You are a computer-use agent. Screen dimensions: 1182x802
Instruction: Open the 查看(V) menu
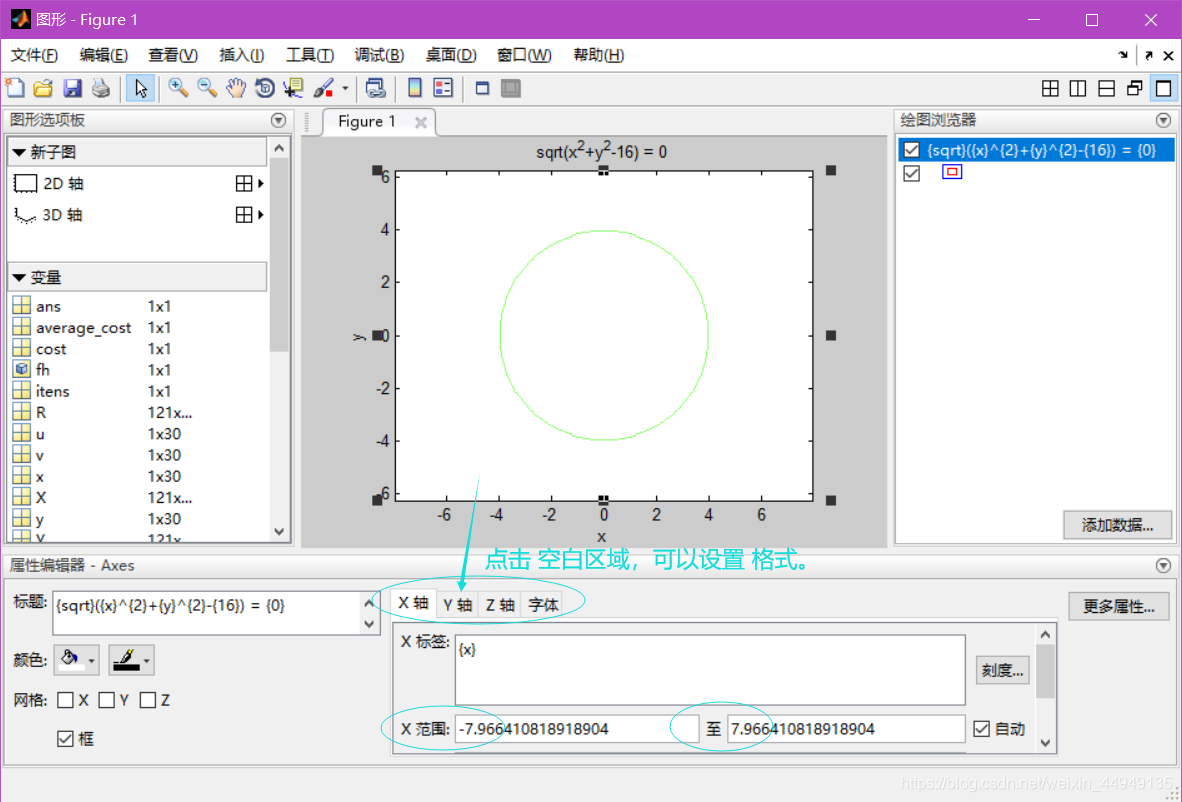173,55
